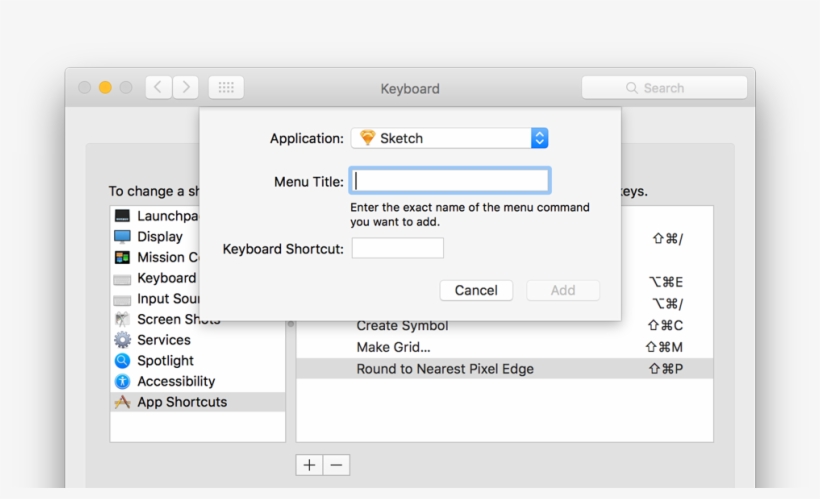Click the search magnifier icon
Viewport: 820px width, 499px height.
[x=632, y=88]
